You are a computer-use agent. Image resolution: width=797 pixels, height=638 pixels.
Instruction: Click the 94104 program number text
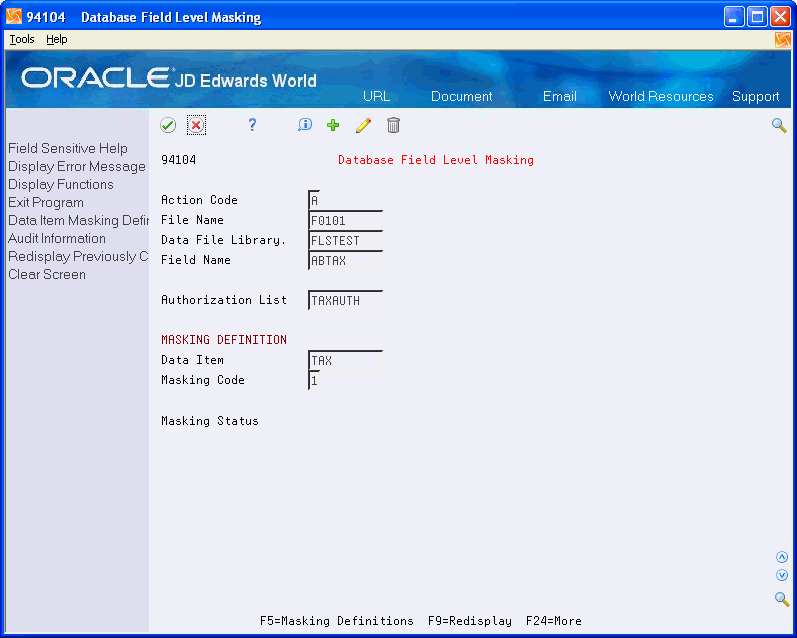178,160
